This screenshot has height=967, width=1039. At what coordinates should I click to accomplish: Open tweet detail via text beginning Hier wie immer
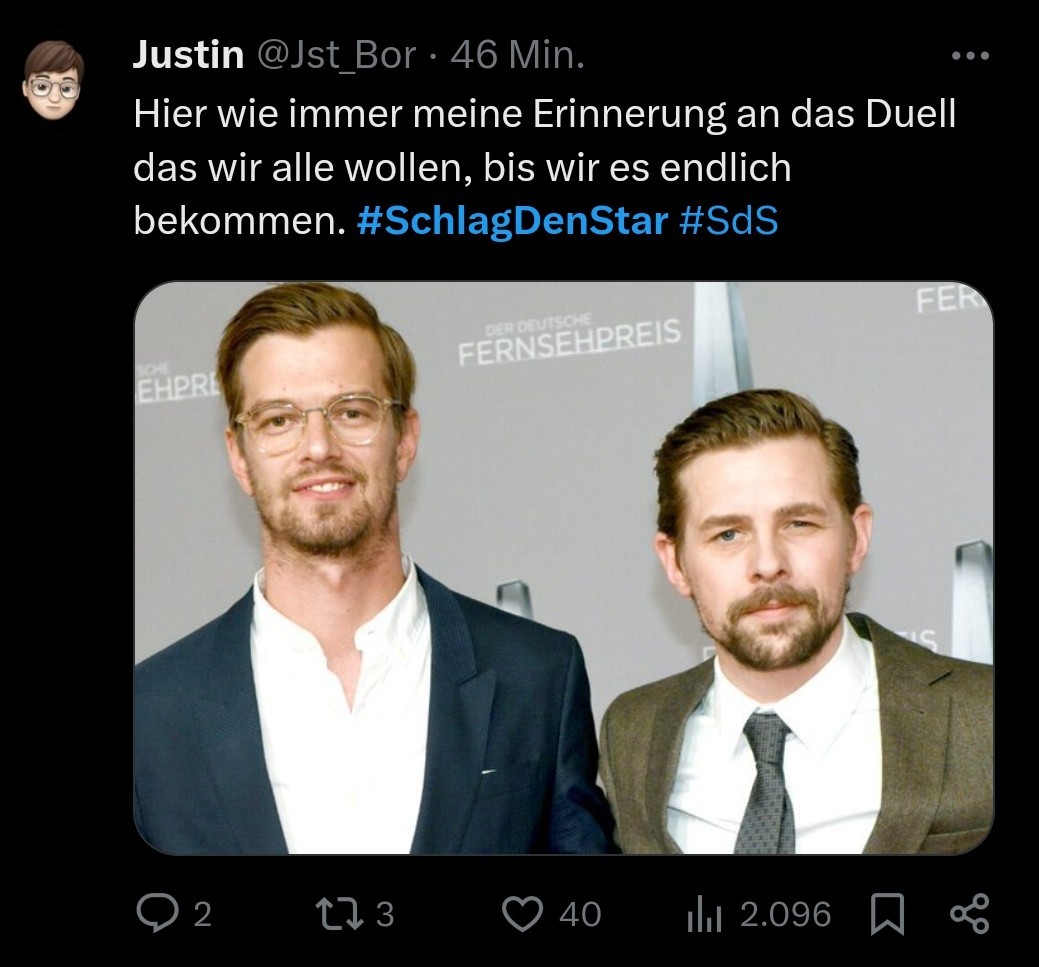click(545, 167)
